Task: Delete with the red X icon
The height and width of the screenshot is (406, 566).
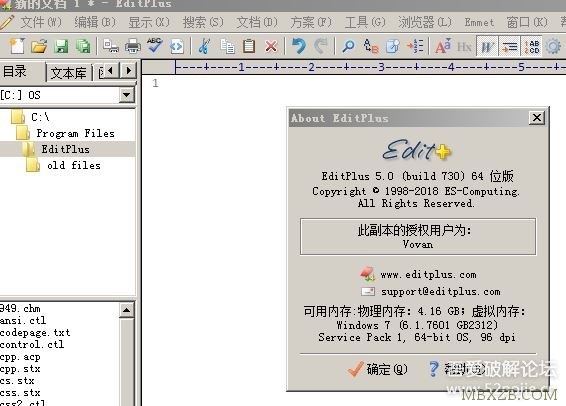Action: pos(271,46)
